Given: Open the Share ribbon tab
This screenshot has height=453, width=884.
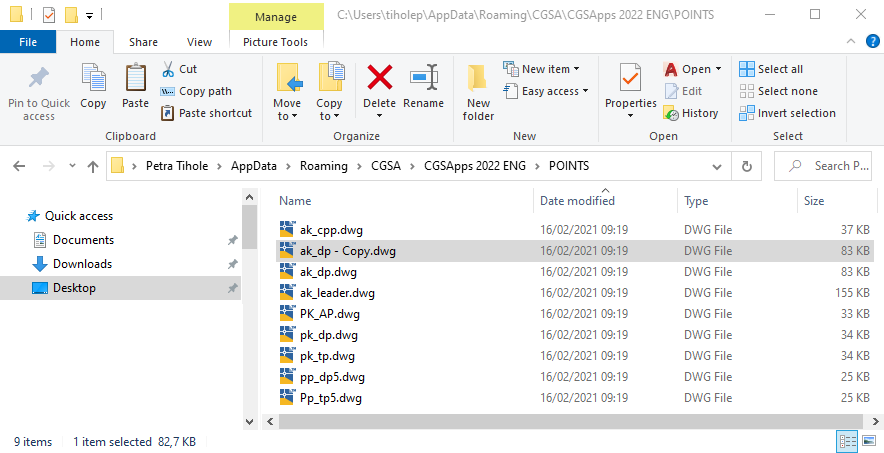Looking at the screenshot, I should (143, 42).
